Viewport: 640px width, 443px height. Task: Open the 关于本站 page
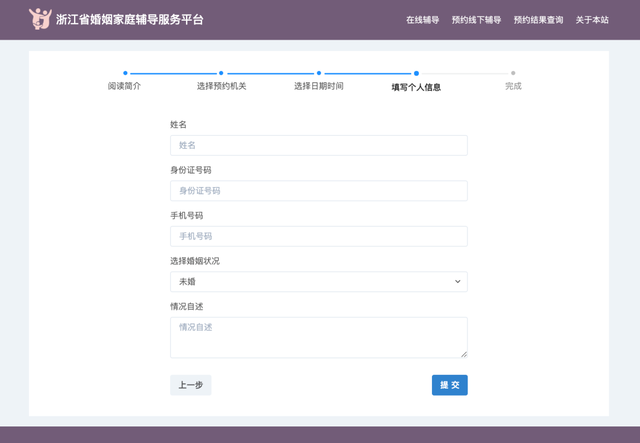pos(592,20)
